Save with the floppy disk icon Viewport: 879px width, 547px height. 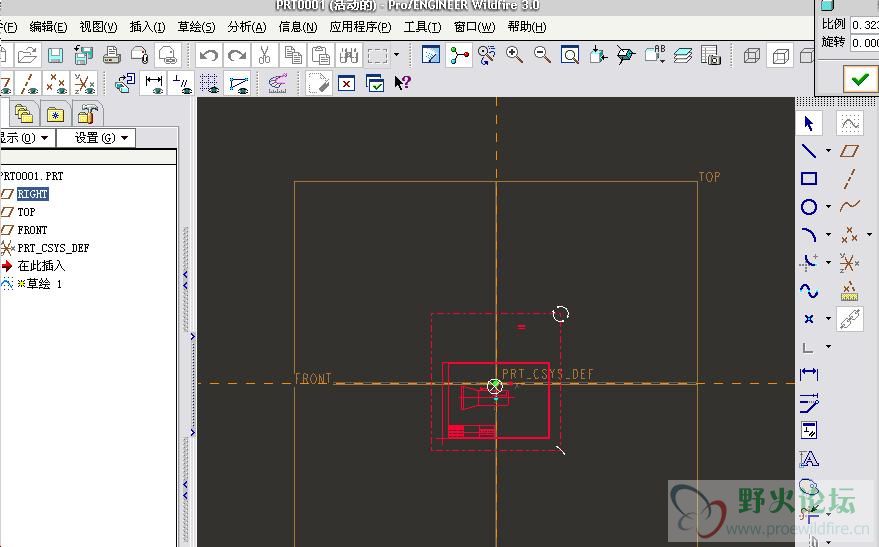pyautogui.click(x=55, y=55)
